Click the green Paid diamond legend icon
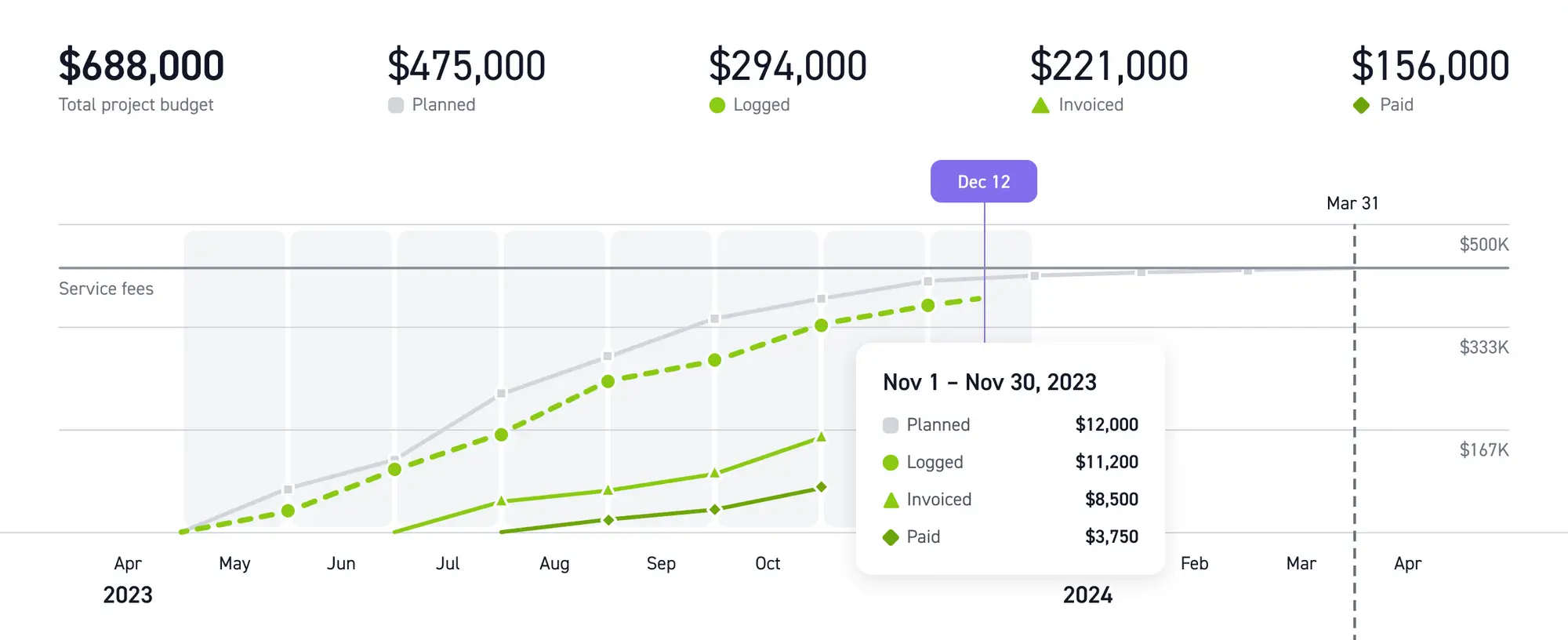Screen dimensions: 1568x640 point(1361,105)
